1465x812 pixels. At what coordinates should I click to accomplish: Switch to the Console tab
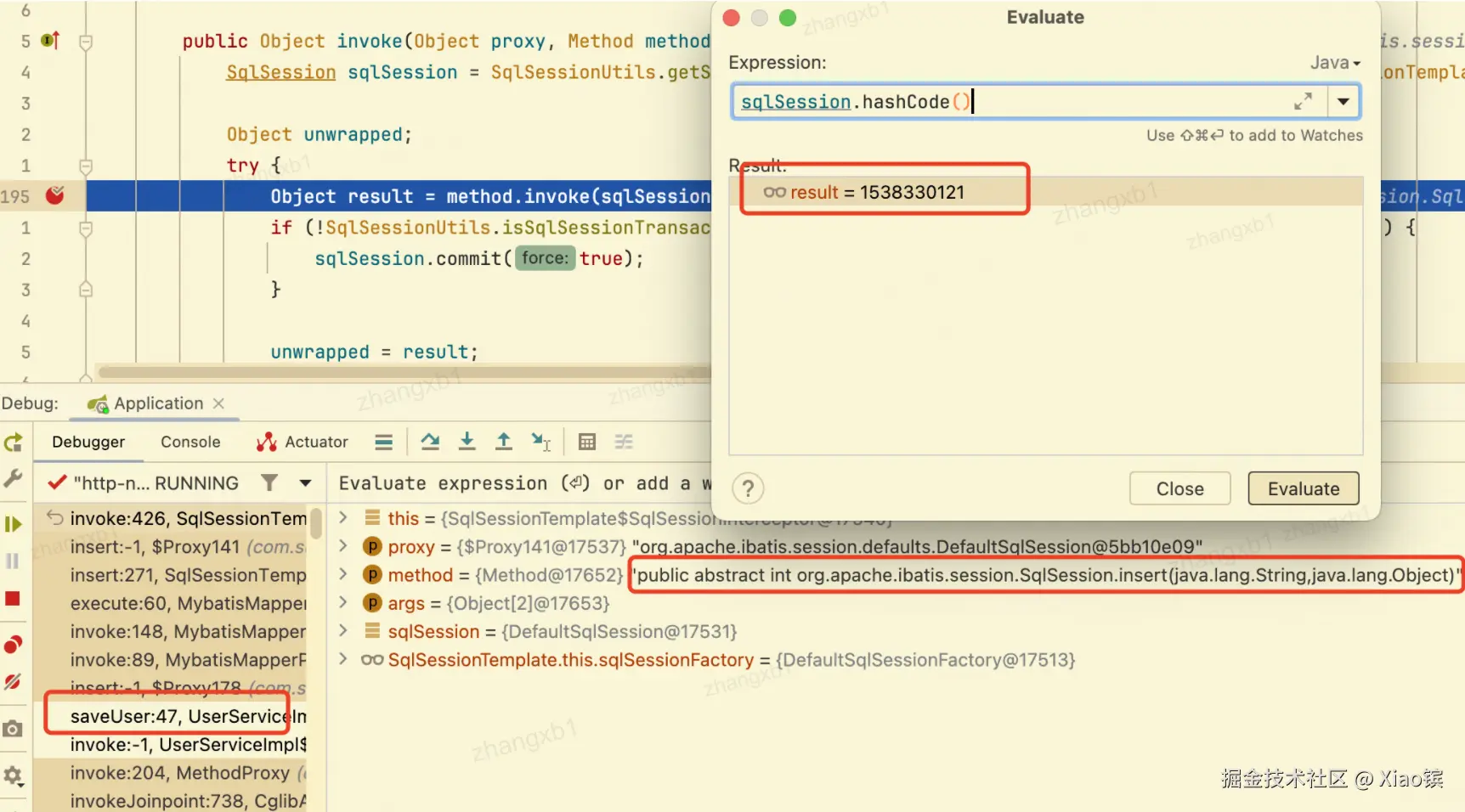190,442
